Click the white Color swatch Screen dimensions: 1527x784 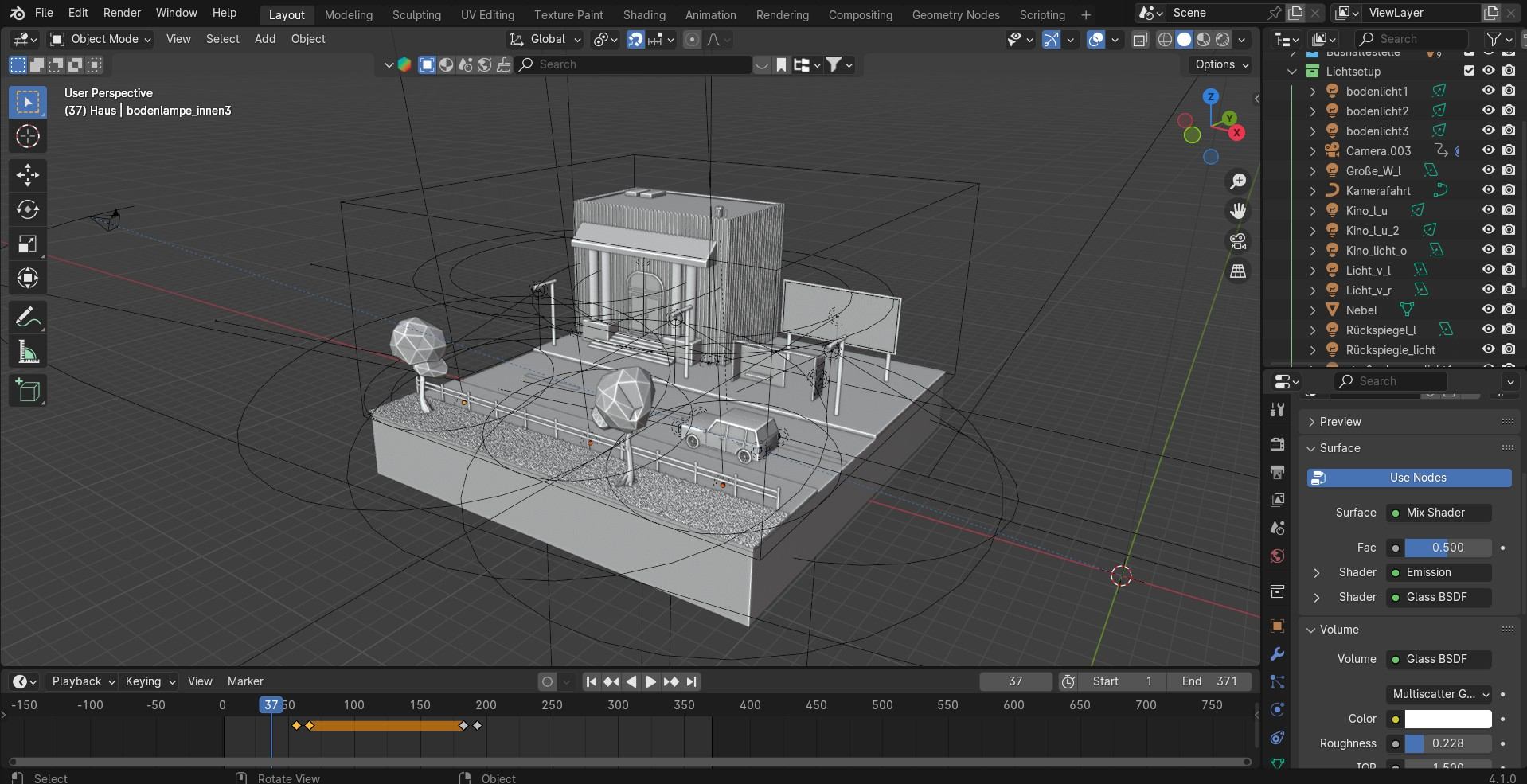point(1447,719)
